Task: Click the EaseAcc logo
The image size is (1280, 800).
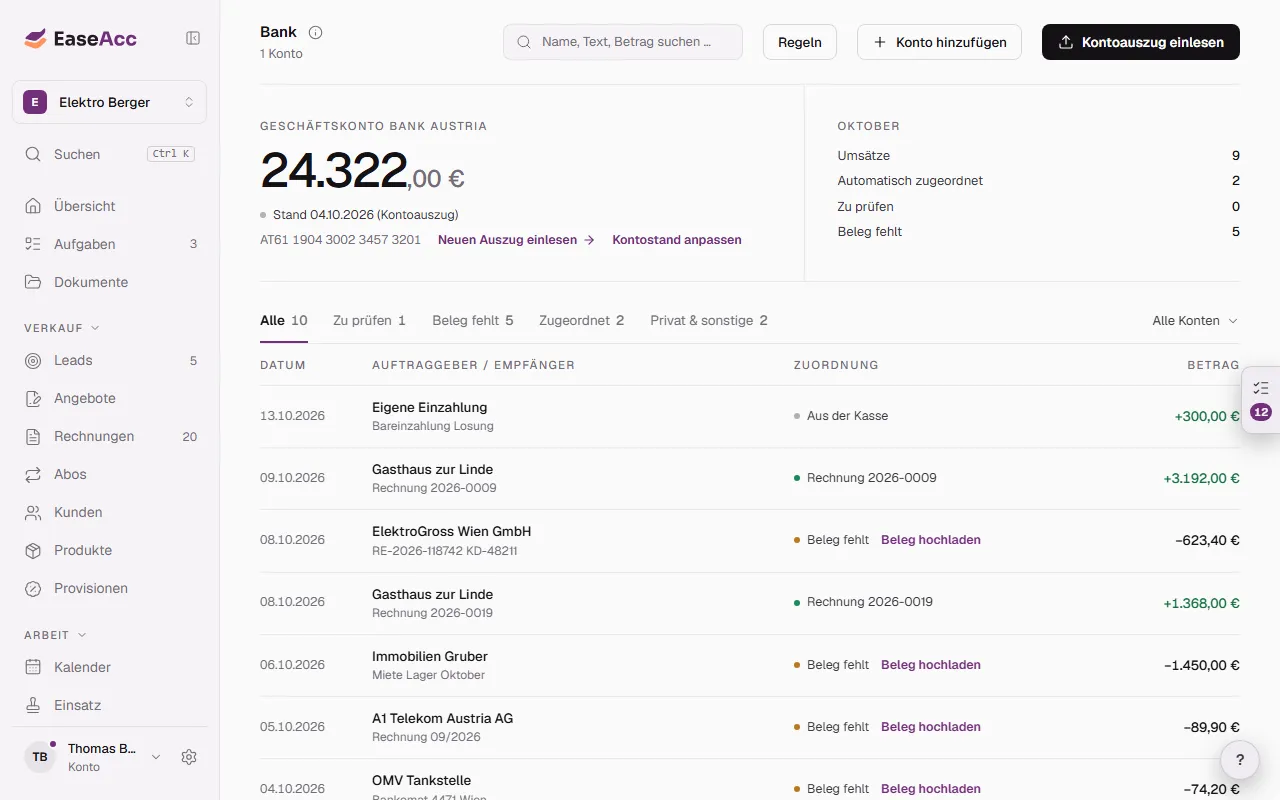Action: (x=81, y=39)
